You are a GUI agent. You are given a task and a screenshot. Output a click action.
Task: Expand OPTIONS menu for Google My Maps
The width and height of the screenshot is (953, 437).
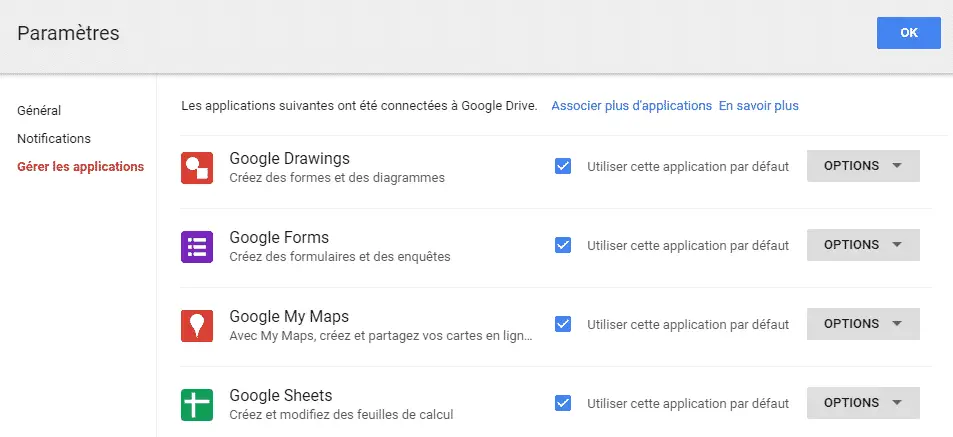(863, 324)
